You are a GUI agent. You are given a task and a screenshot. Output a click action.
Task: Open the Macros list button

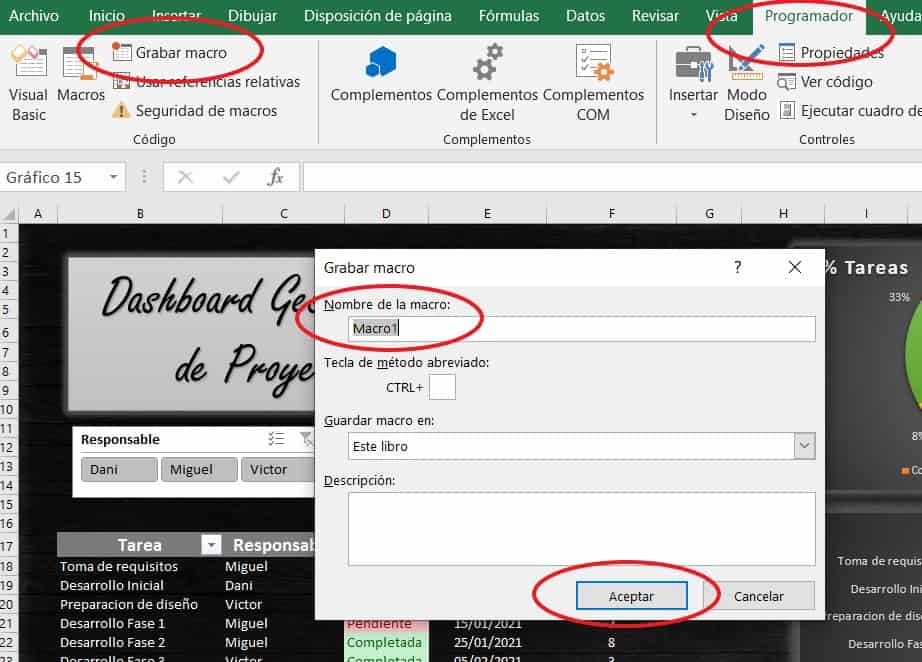click(81, 75)
